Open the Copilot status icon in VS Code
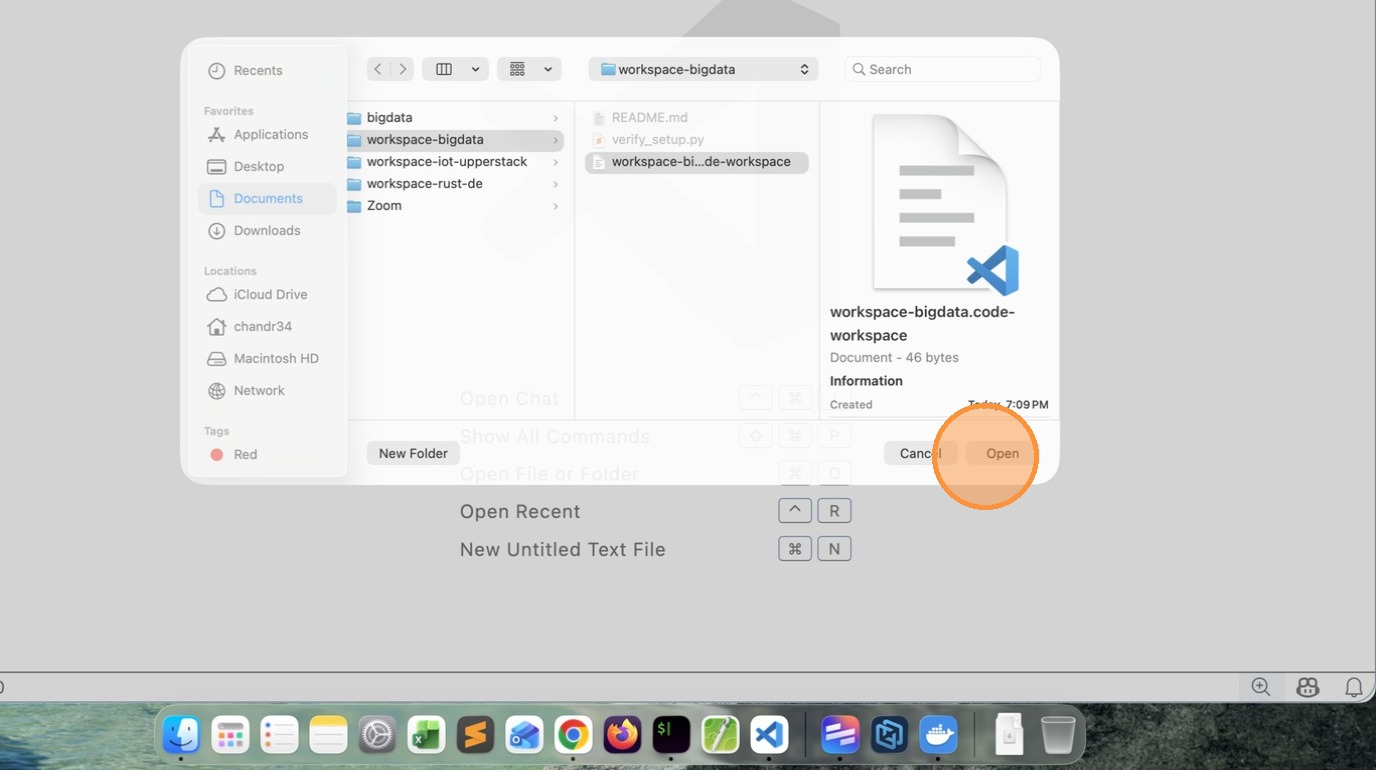The width and height of the screenshot is (1376, 770). click(x=1308, y=687)
